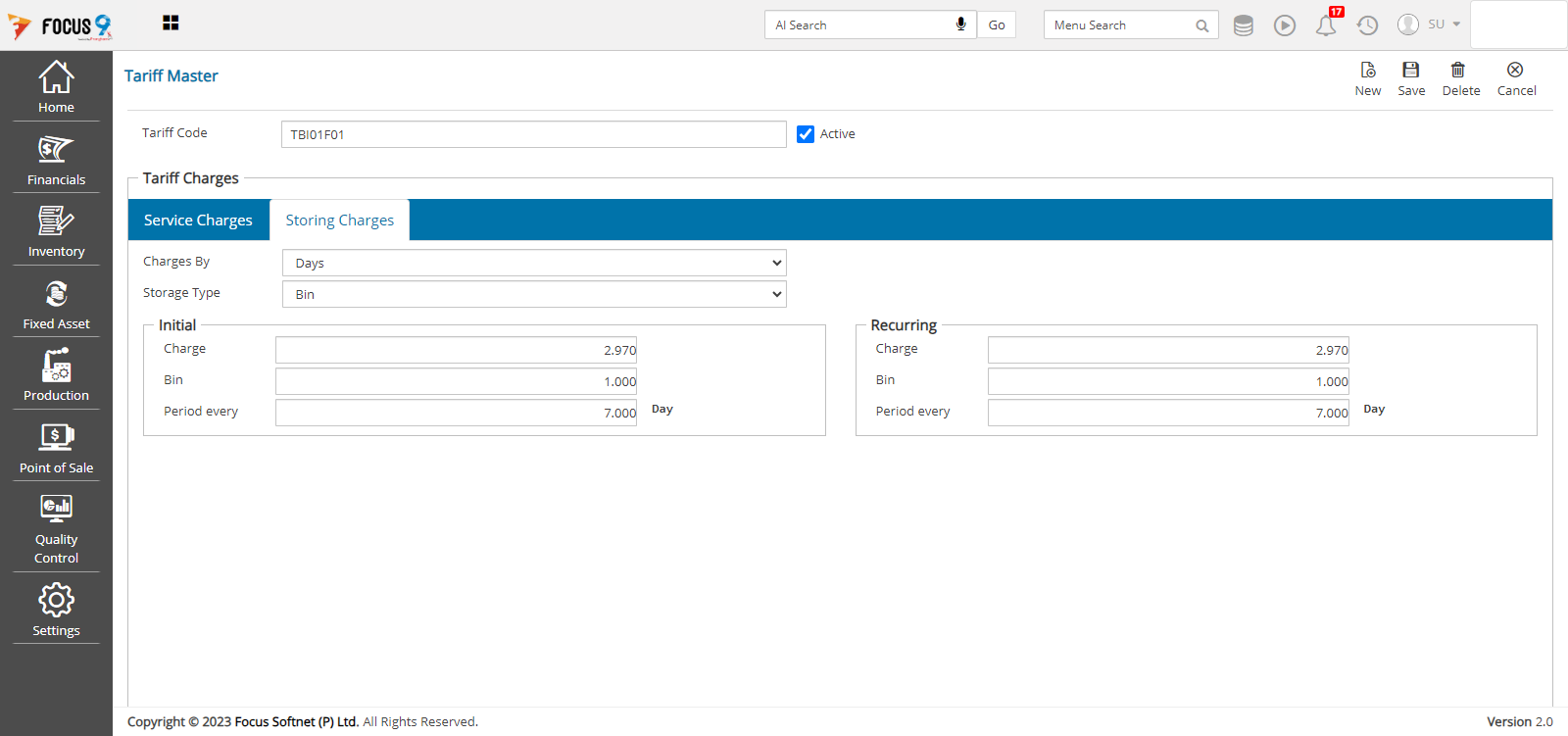Open Point of Sale module

pos(56,448)
